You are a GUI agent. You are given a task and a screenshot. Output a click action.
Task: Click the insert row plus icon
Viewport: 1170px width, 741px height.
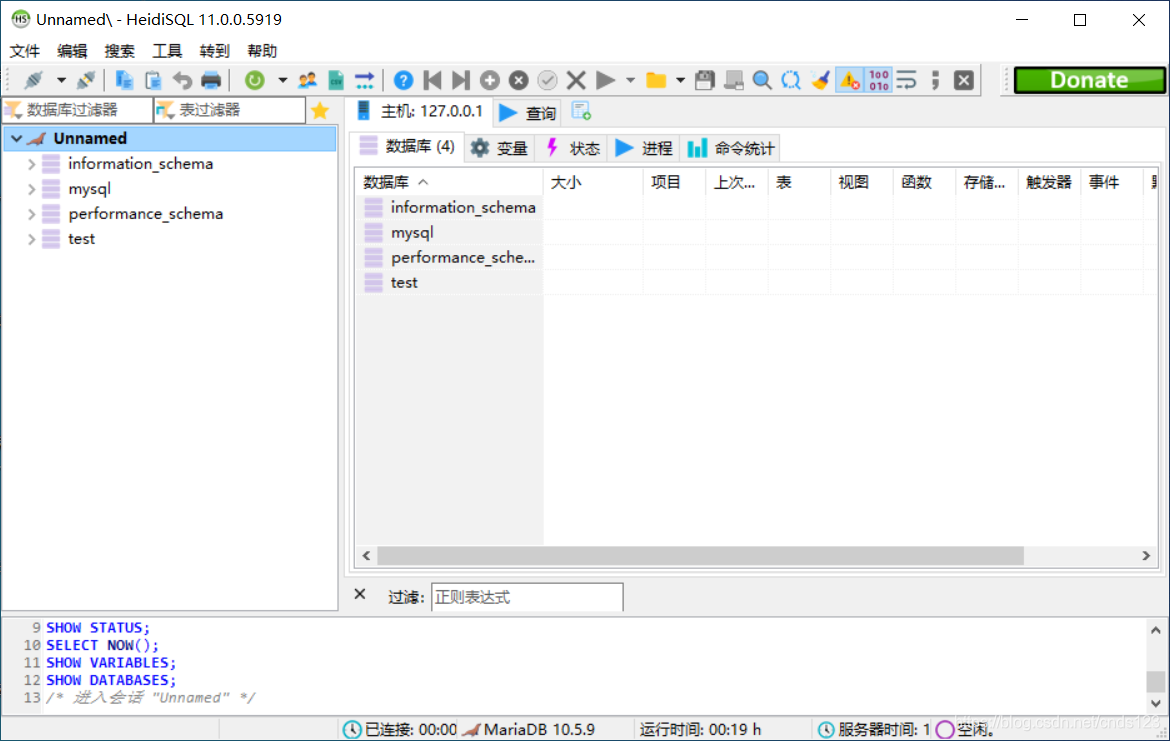(489, 80)
